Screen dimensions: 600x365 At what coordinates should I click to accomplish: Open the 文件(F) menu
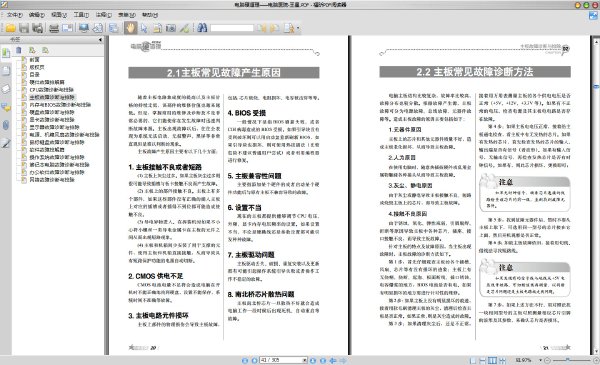click(x=15, y=15)
